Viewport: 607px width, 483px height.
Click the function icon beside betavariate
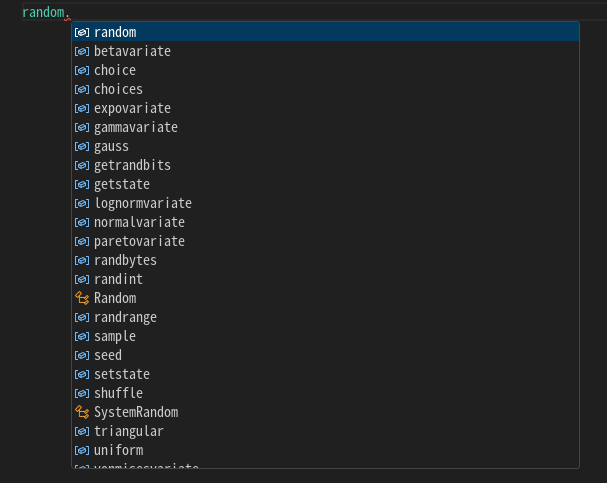coord(82,51)
